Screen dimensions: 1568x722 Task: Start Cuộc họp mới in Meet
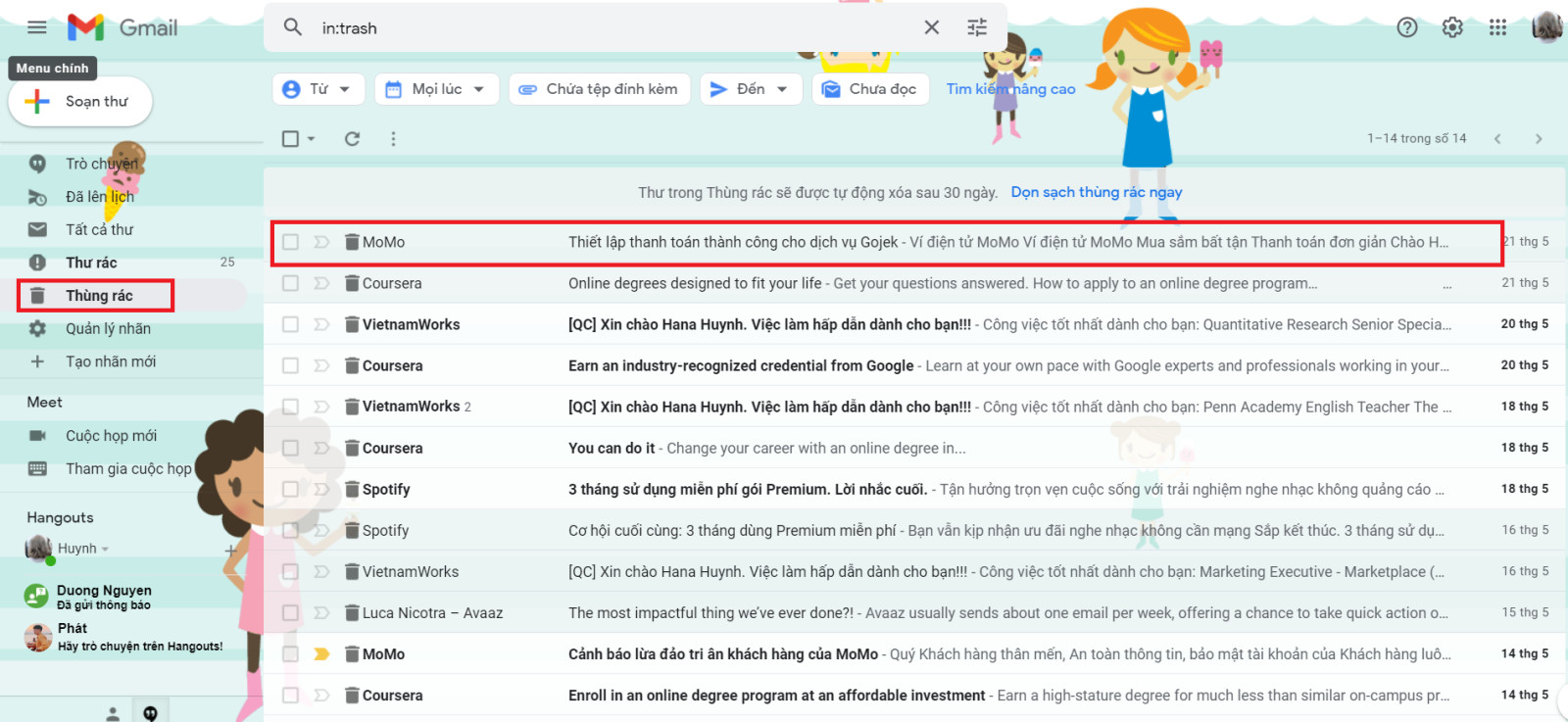111,436
